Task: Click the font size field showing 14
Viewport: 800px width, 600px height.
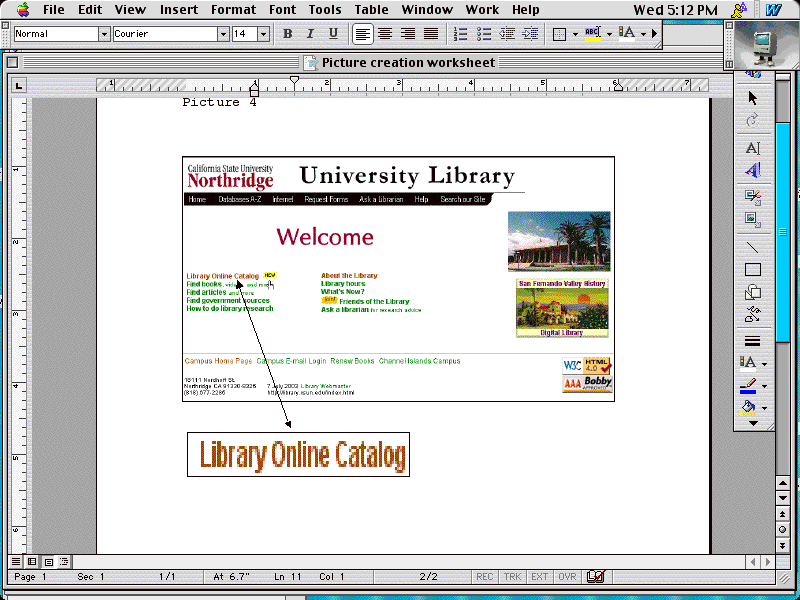Action: tap(245, 34)
